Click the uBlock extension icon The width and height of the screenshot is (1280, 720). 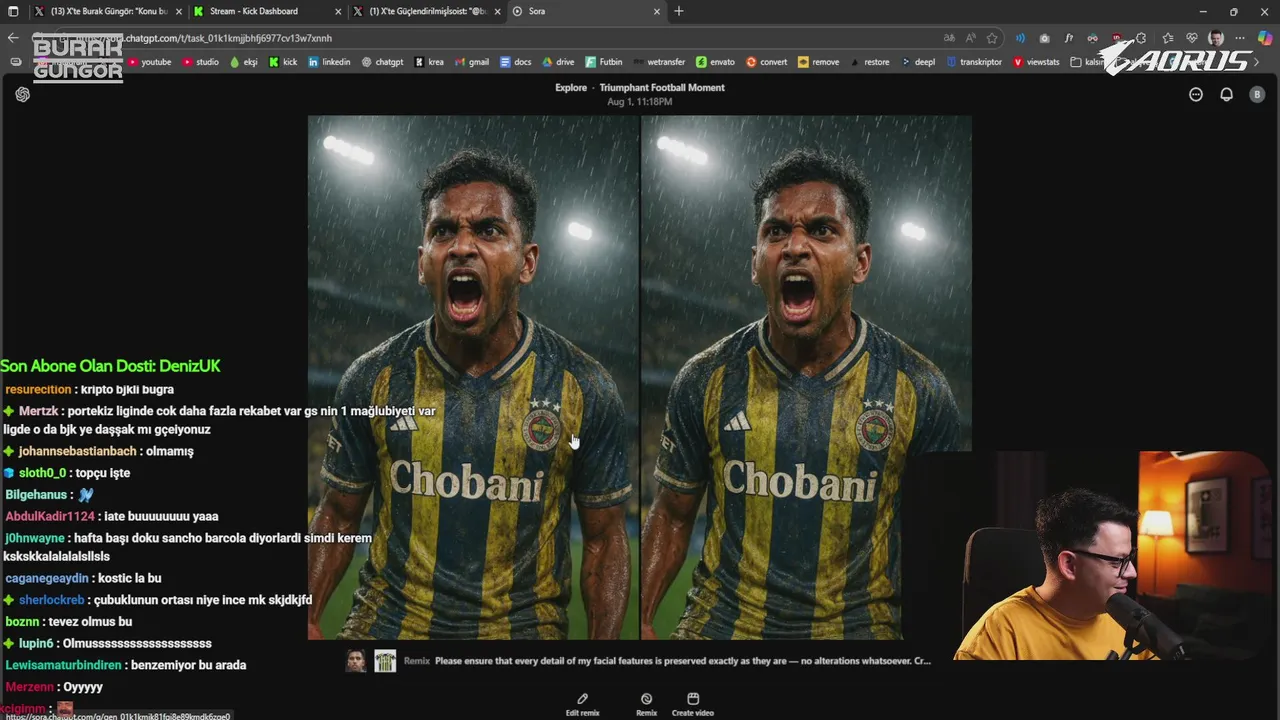click(1117, 38)
